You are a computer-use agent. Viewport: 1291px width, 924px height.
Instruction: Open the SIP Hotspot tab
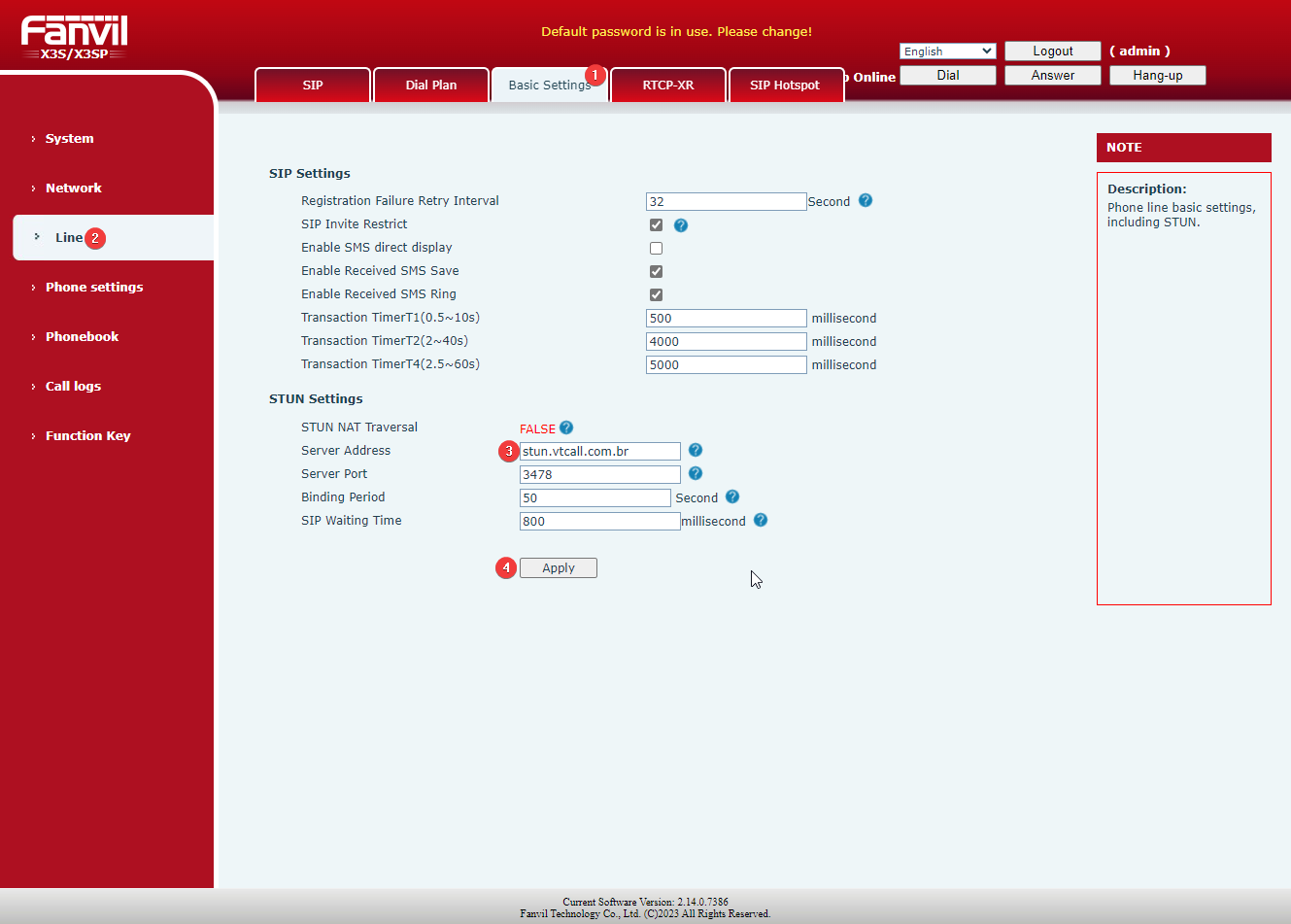(x=785, y=85)
